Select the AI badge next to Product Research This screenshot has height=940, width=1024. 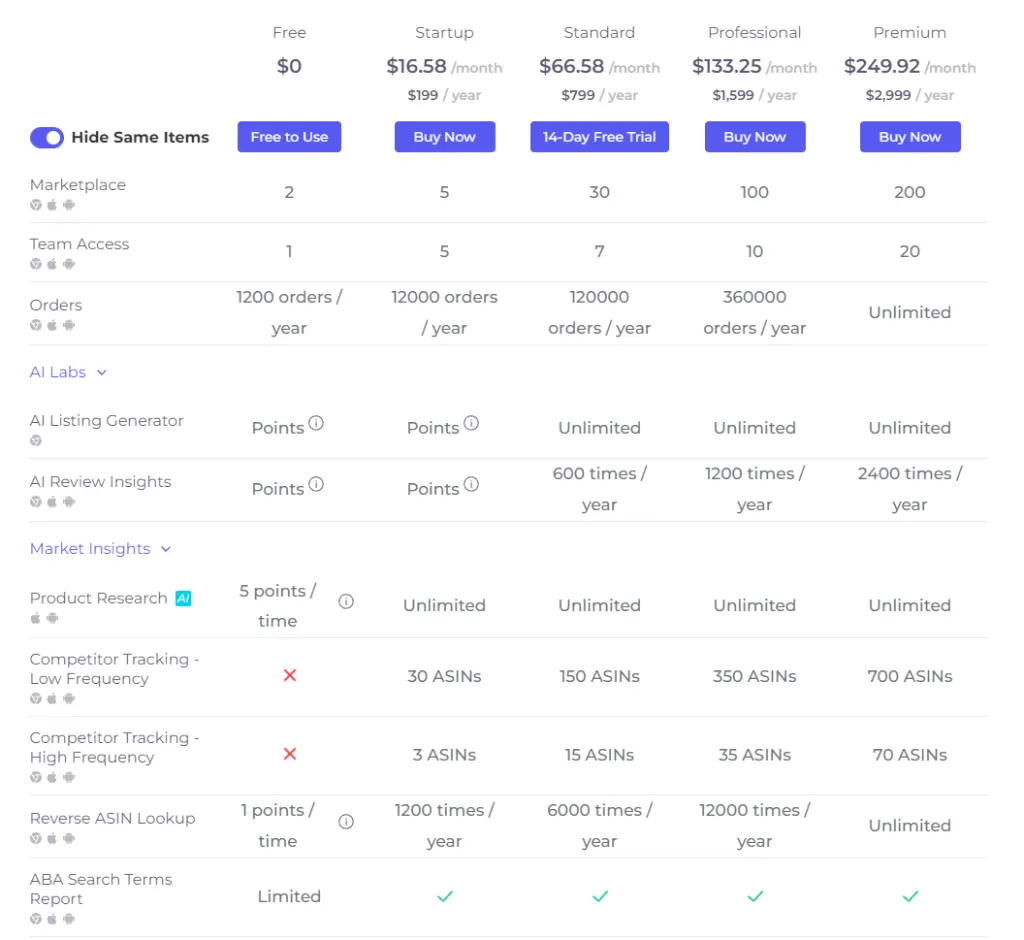182,598
